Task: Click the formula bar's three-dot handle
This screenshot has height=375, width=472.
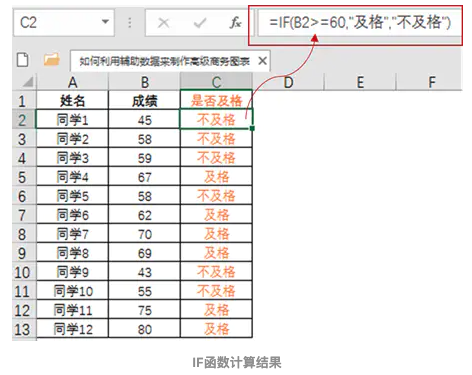Action: pyautogui.click(x=130, y=23)
